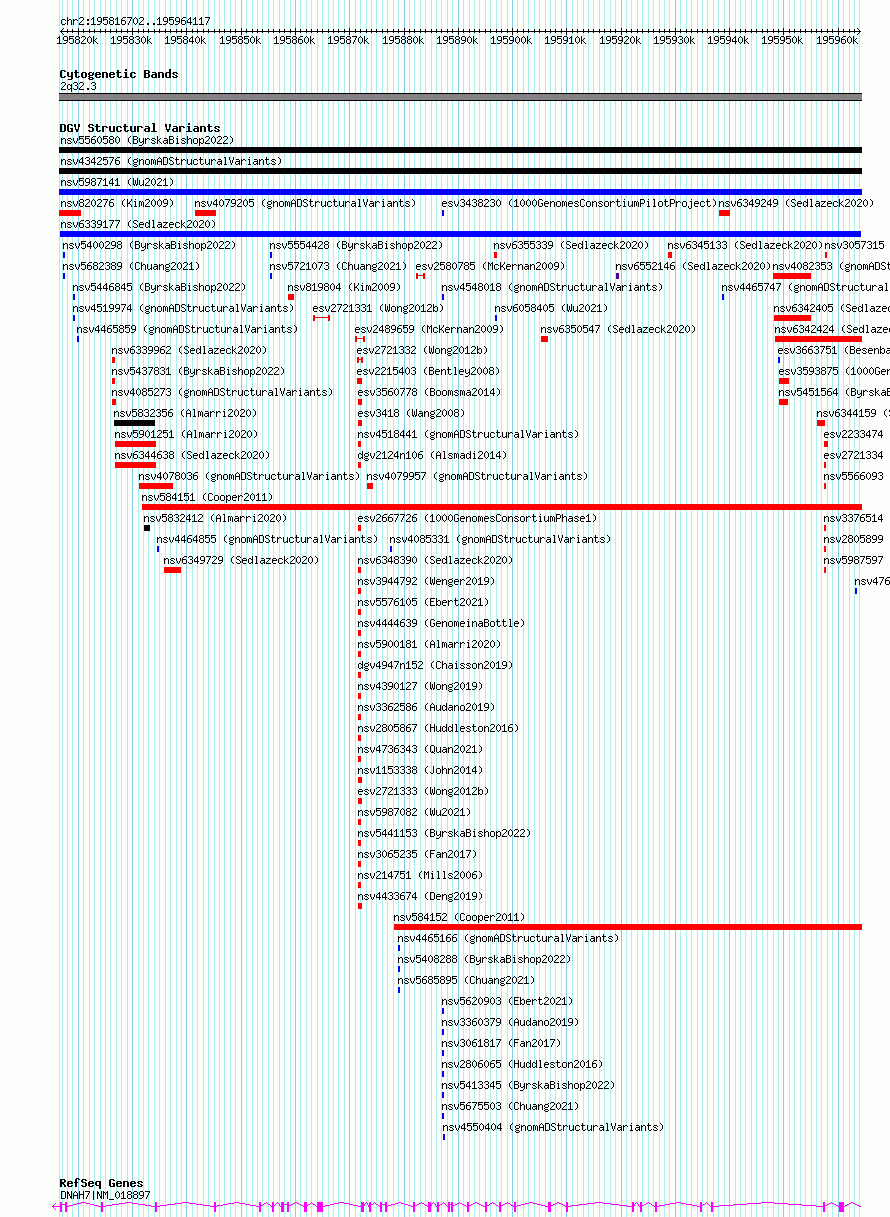Select nsv5446845 (ByrskaBishop2022) label
The image size is (890, 1217).
[x=159, y=287]
